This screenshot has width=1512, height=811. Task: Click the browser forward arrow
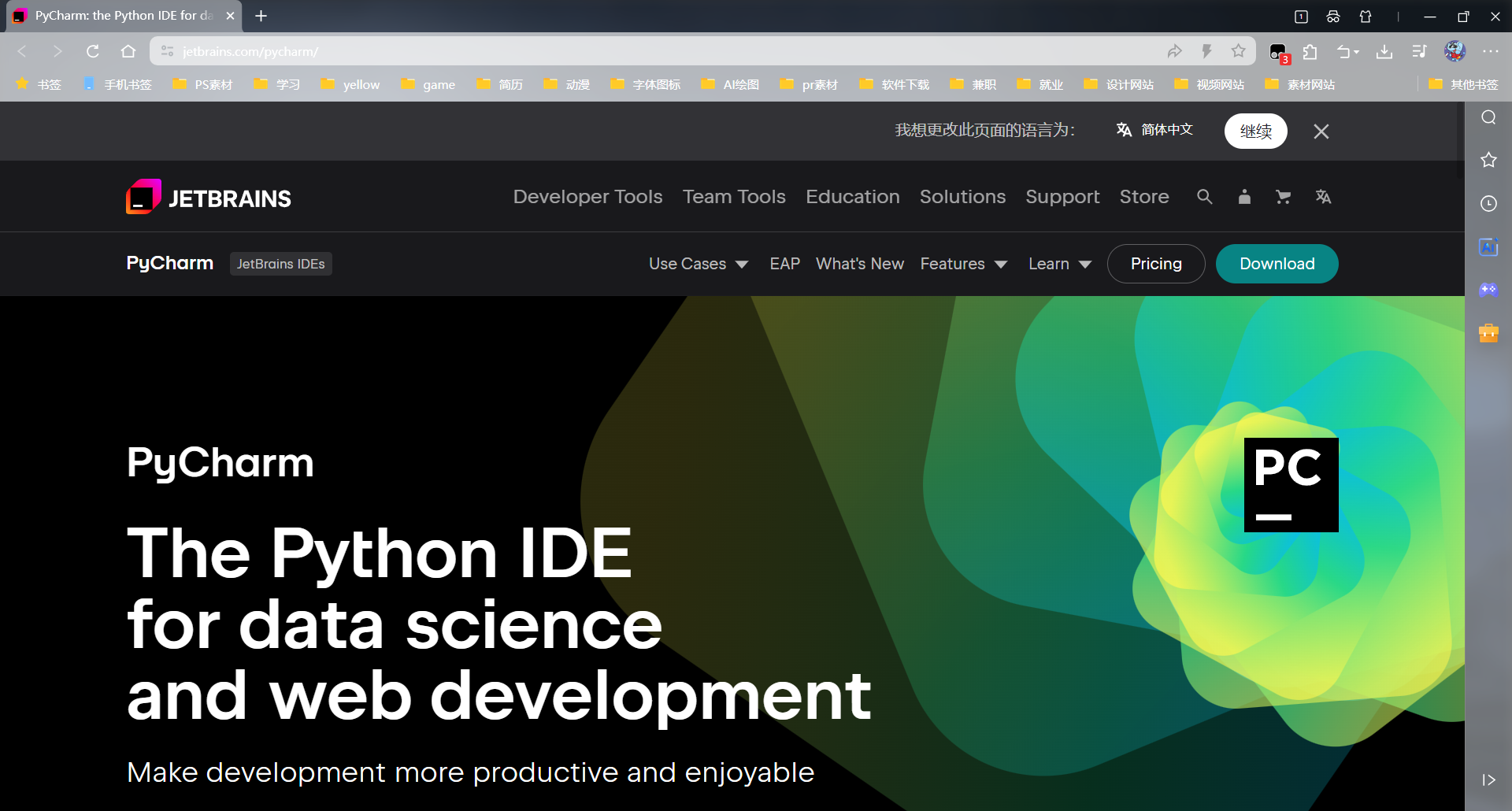coord(57,51)
